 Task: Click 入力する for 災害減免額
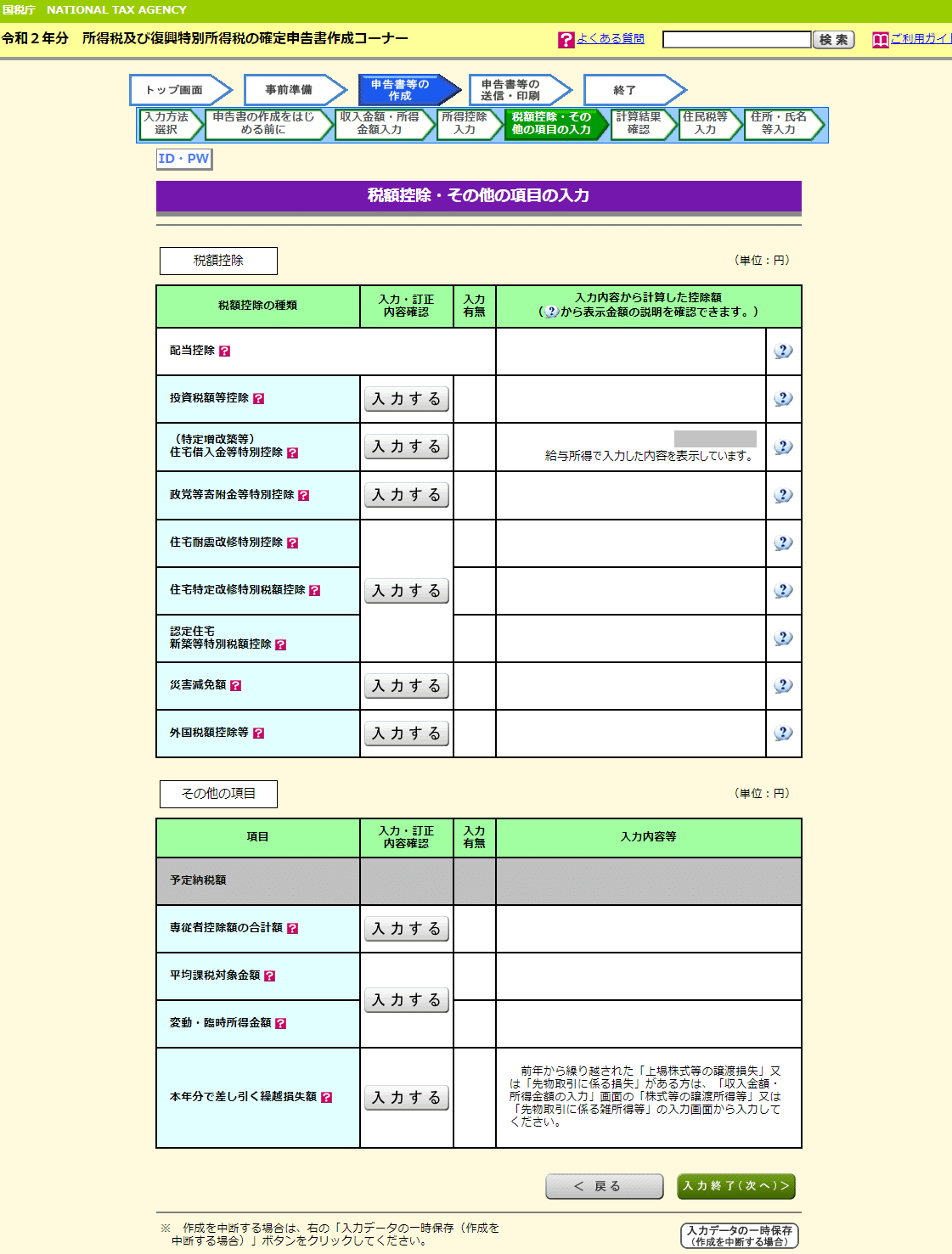click(x=407, y=686)
